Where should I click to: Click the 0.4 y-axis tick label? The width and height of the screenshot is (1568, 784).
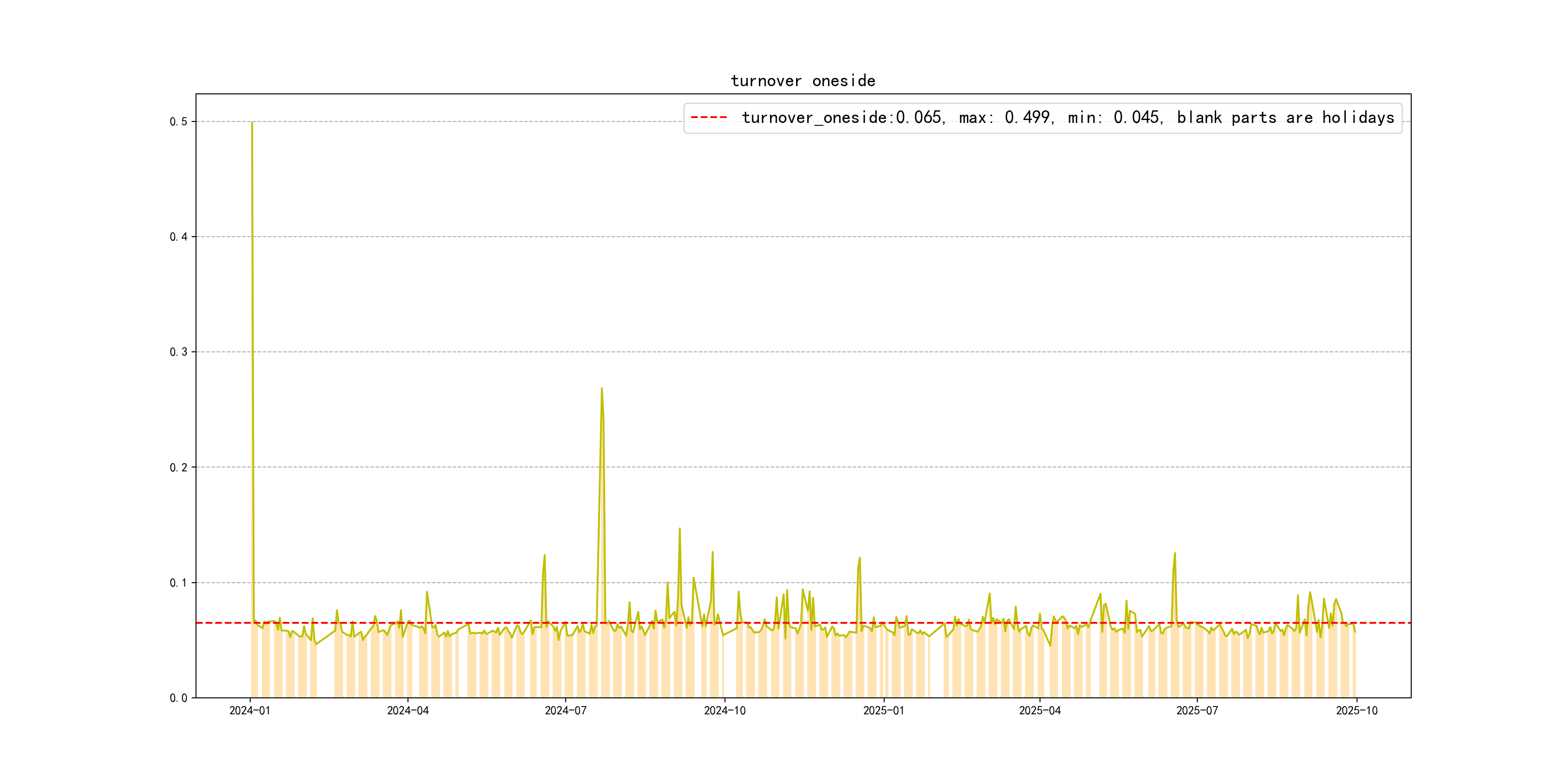pos(179,237)
